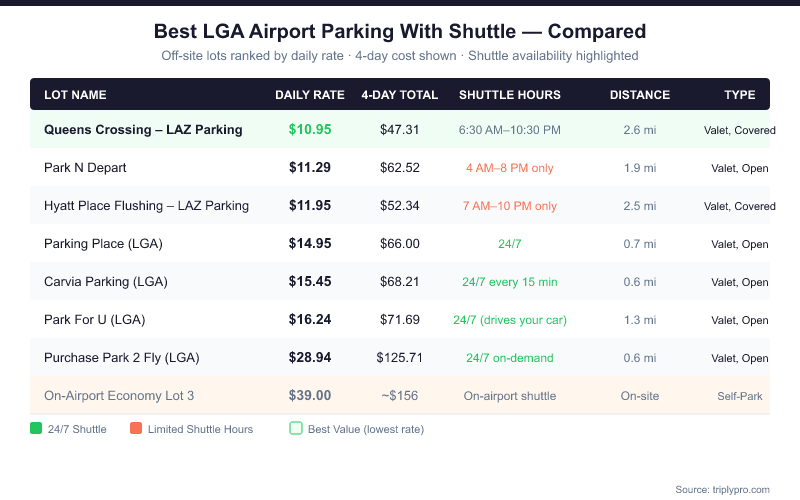Viewport: 800px width, 500px height.
Task: Click the orange Limited Shuttle Hours swatch
Action: tap(135, 429)
